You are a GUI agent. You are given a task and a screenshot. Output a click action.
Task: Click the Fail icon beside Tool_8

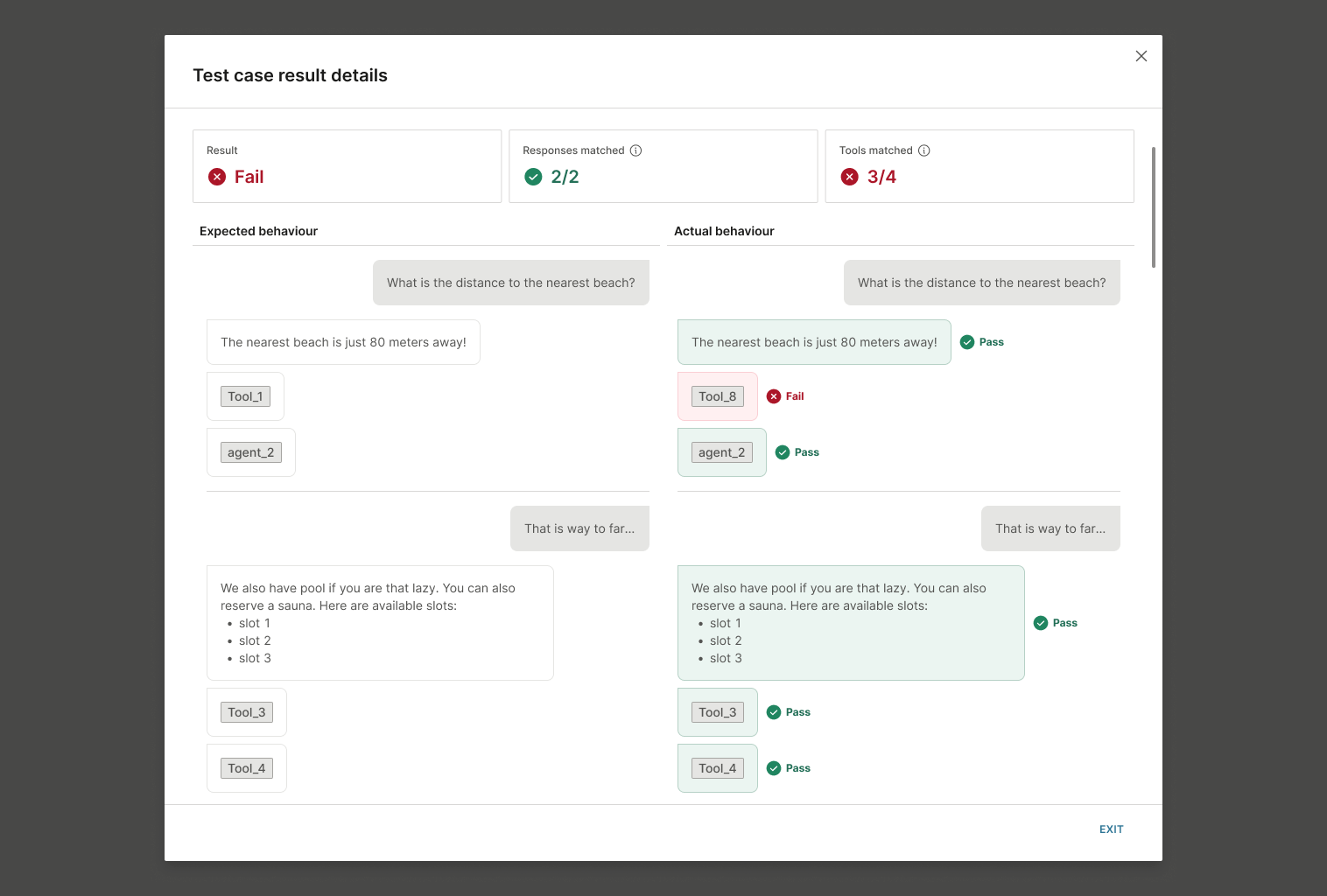pos(773,395)
